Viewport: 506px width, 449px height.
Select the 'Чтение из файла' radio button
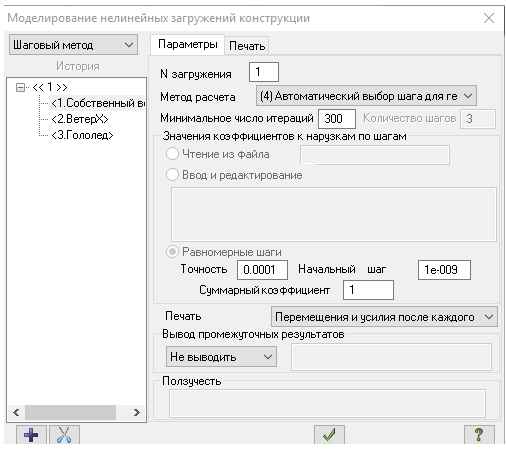[x=172, y=154]
